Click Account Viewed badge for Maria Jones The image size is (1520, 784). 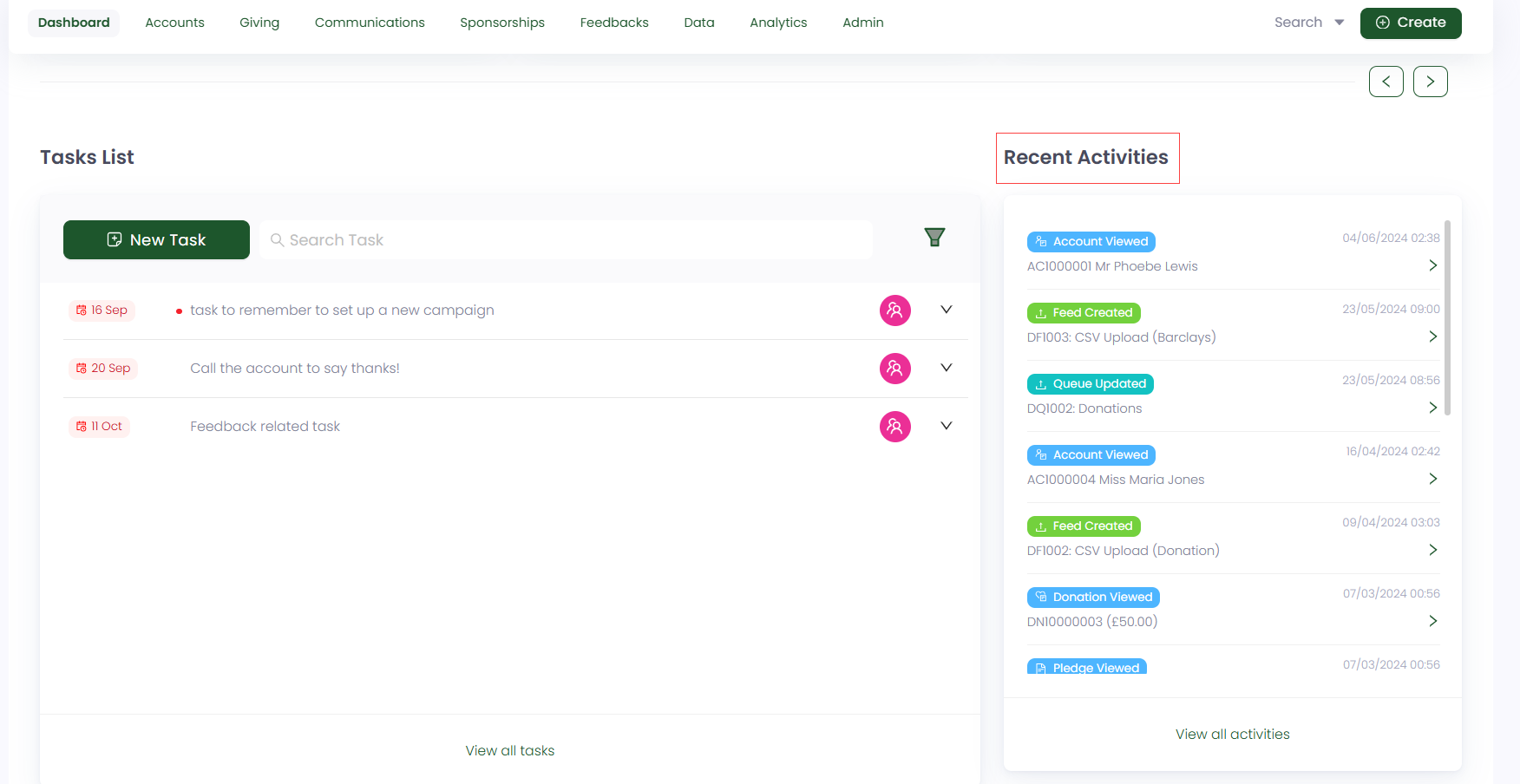point(1091,455)
